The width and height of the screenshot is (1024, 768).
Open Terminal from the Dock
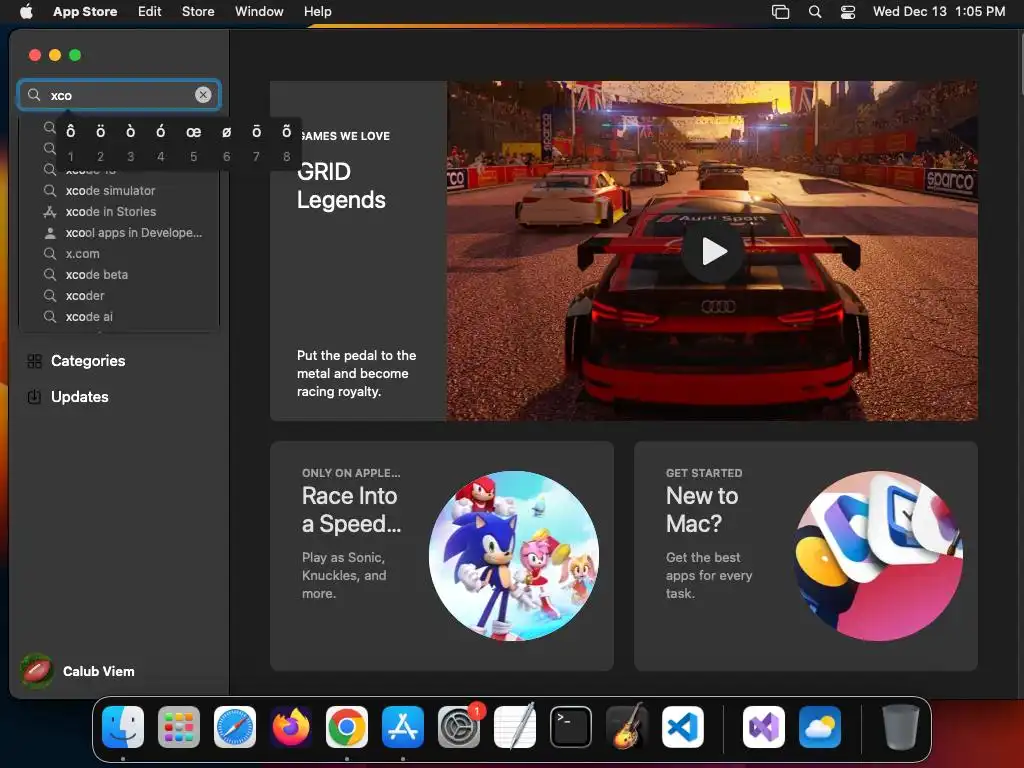click(571, 726)
